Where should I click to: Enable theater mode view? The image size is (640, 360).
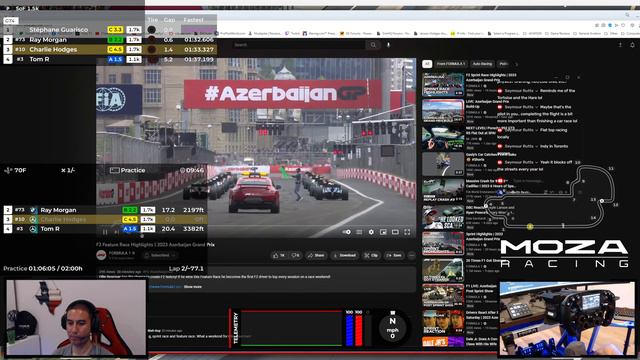point(395,232)
